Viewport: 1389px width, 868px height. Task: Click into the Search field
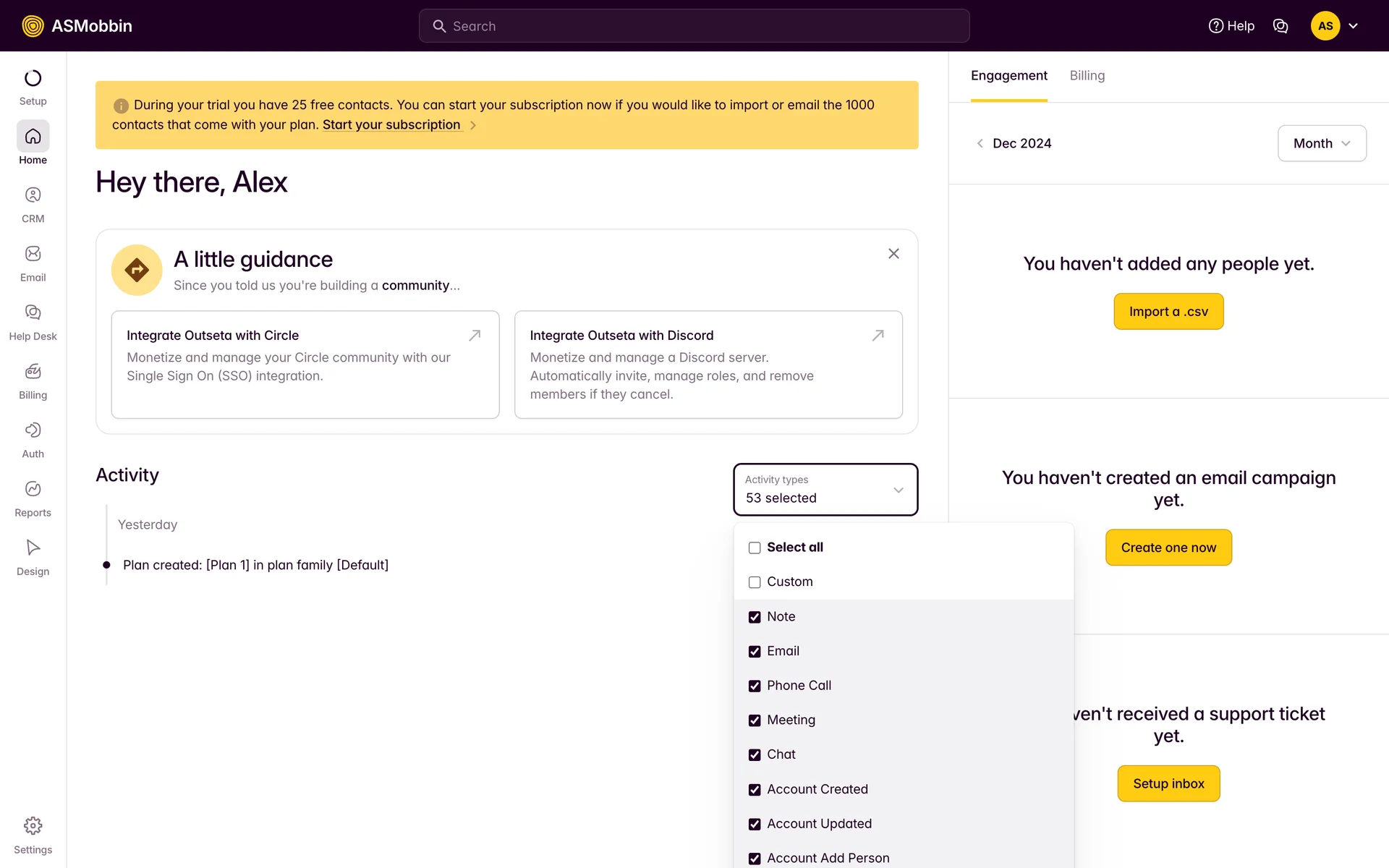(x=694, y=26)
